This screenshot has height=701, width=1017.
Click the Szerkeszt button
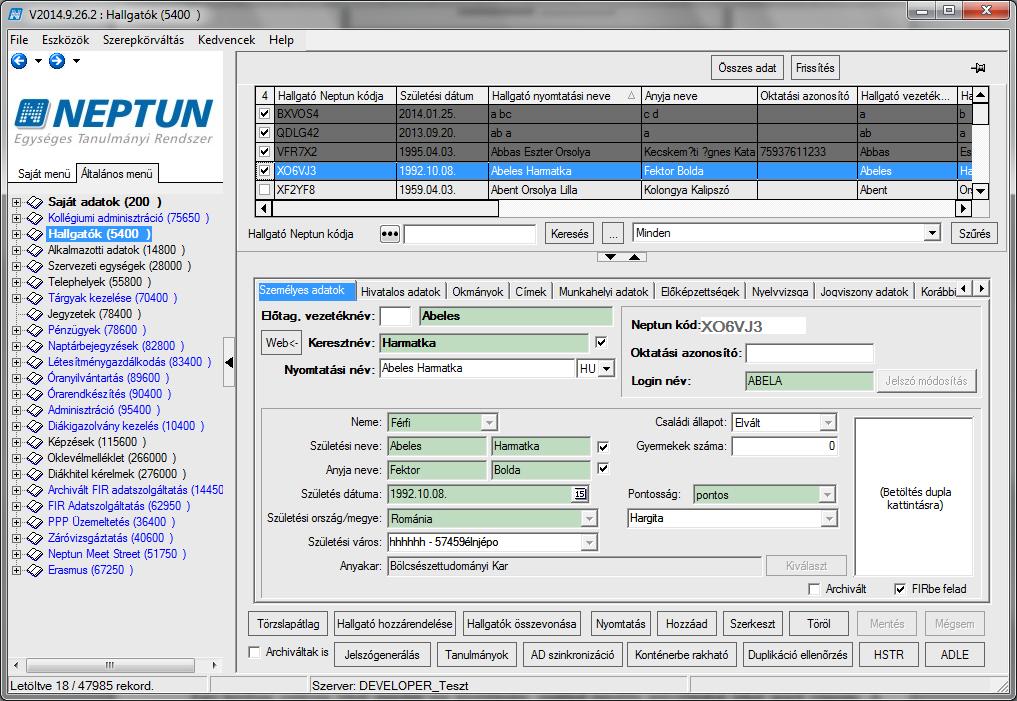(752, 624)
